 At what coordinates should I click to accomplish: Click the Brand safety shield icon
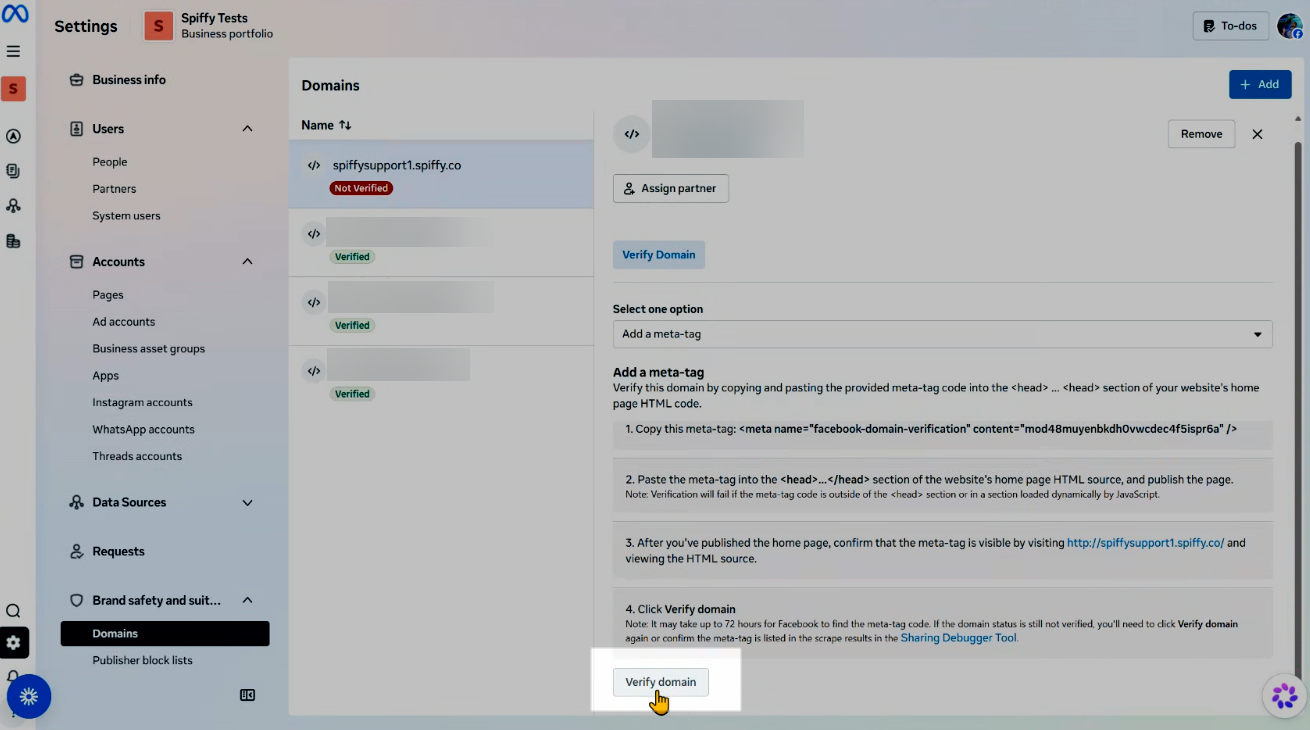[x=76, y=601]
